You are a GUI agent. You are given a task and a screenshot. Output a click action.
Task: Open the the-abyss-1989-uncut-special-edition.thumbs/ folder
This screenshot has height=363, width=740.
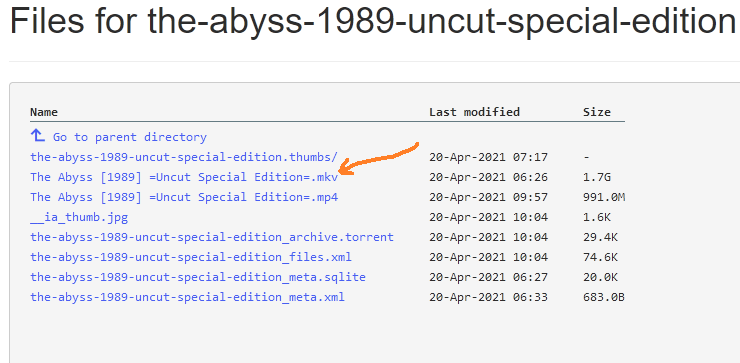click(184, 157)
